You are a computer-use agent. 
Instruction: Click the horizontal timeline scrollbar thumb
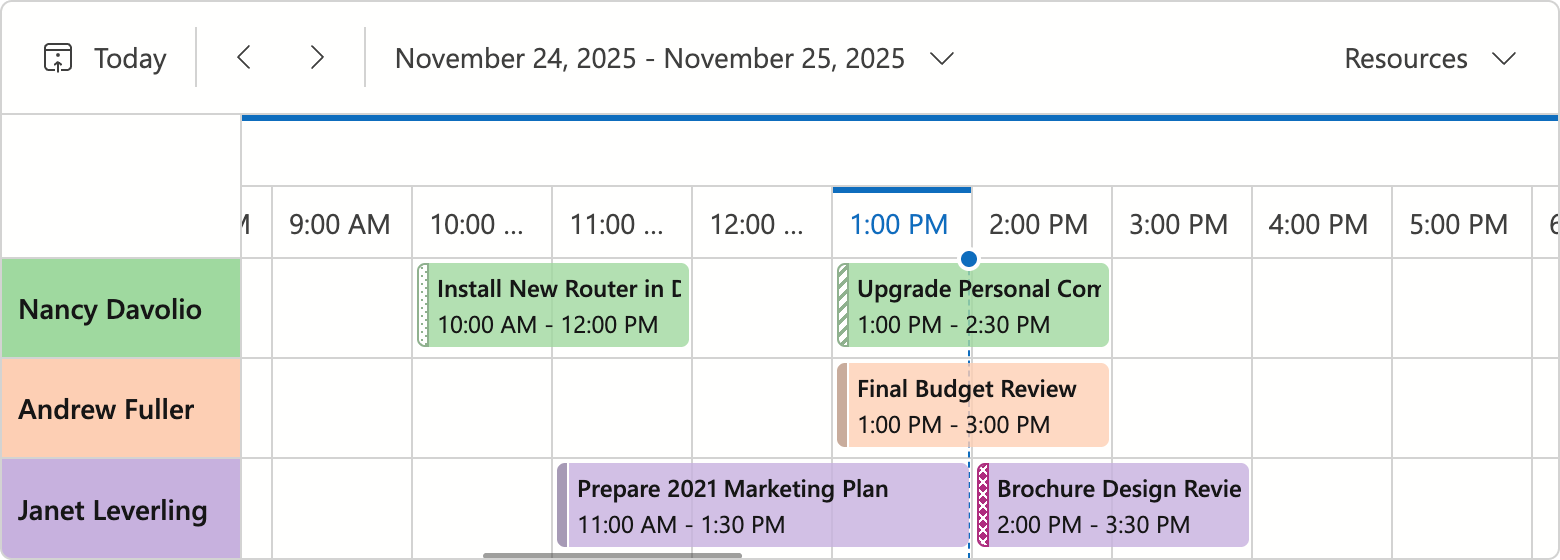(x=612, y=555)
